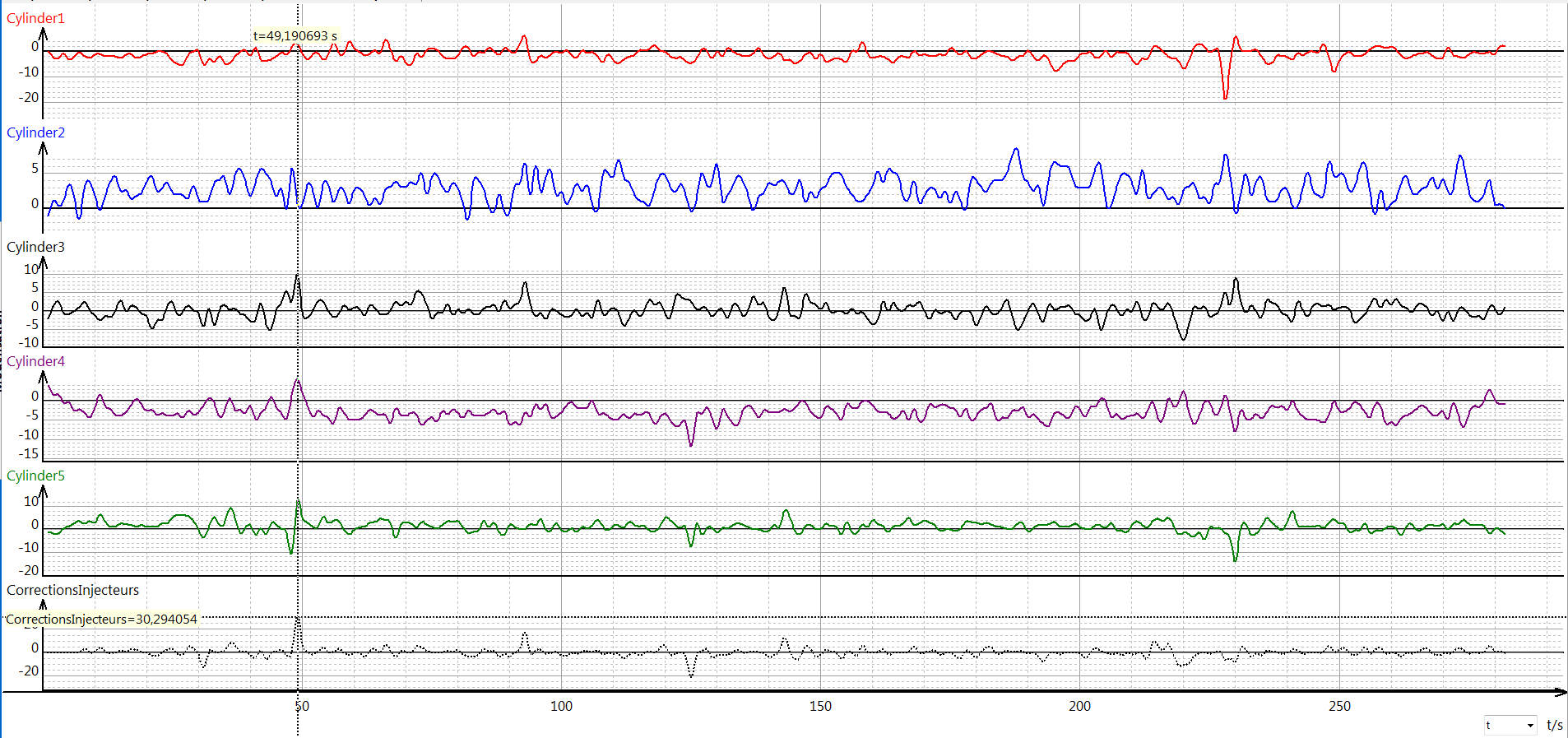1568x738 pixels.
Task: Click the Cylinder5 y-axis arrow
Action: coord(44,491)
